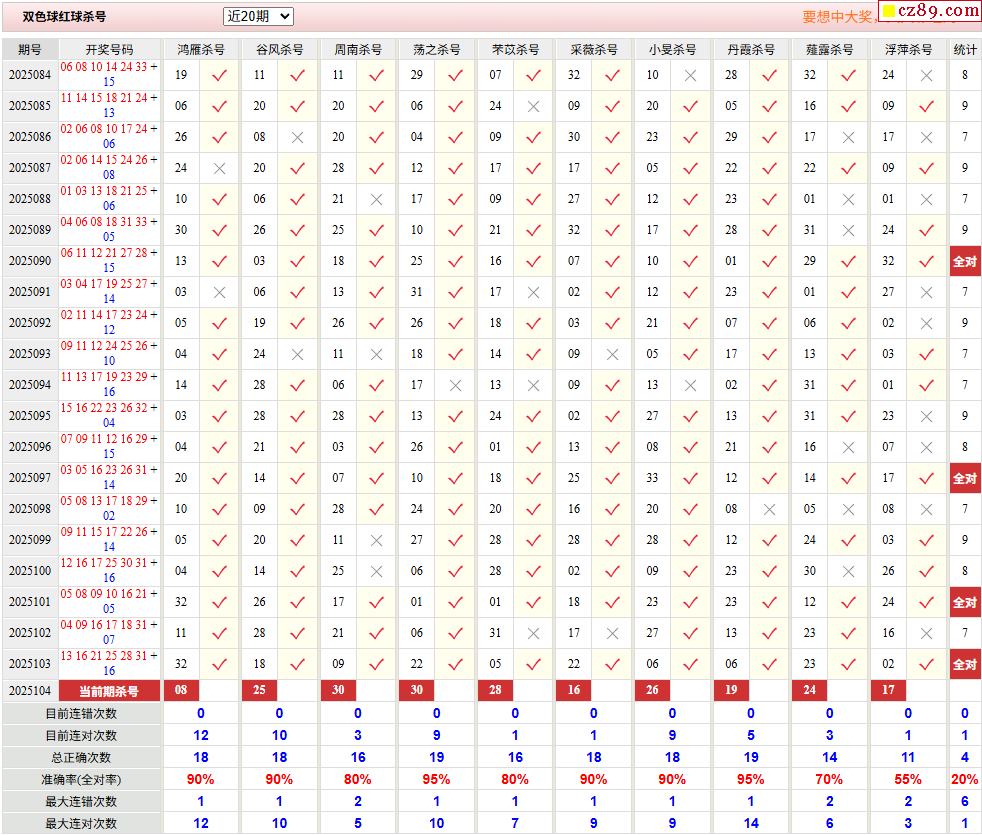The height and width of the screenshot is (835, 982).
Task: Click the cross mark for 荡之杀号 in row 2025094
Action: coord(455,385)
